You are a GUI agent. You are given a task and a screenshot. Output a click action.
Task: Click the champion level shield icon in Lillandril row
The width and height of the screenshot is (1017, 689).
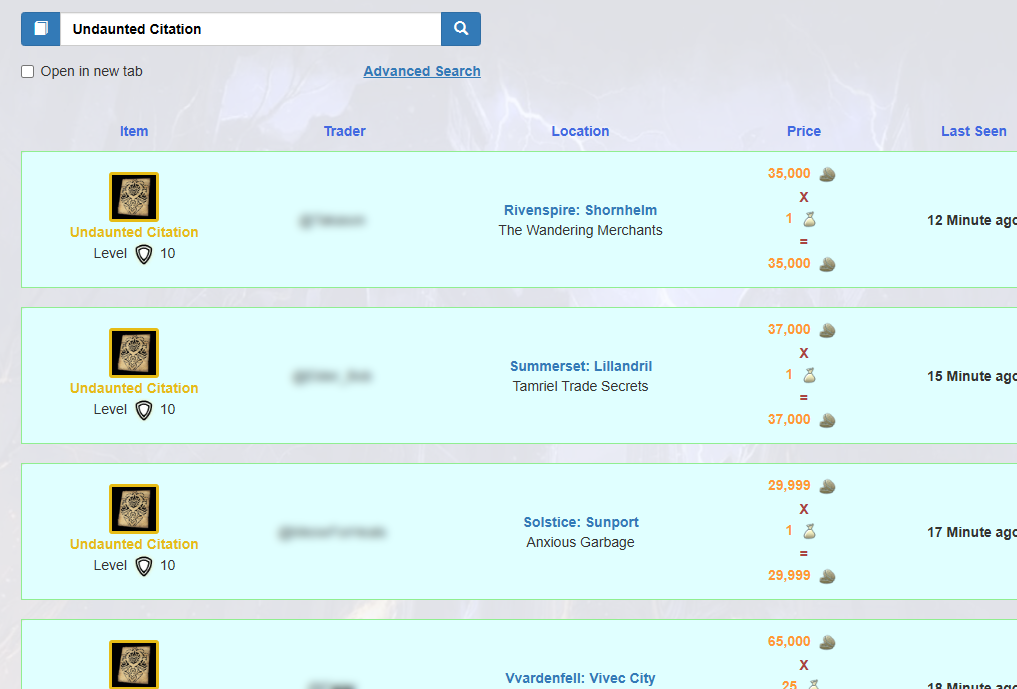143,409
